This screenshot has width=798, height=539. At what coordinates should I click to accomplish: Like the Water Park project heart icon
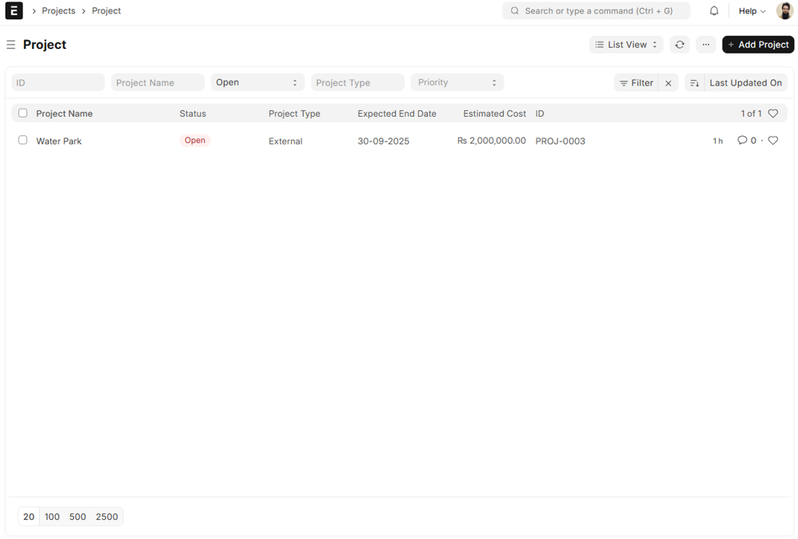(x=773, y=141)
